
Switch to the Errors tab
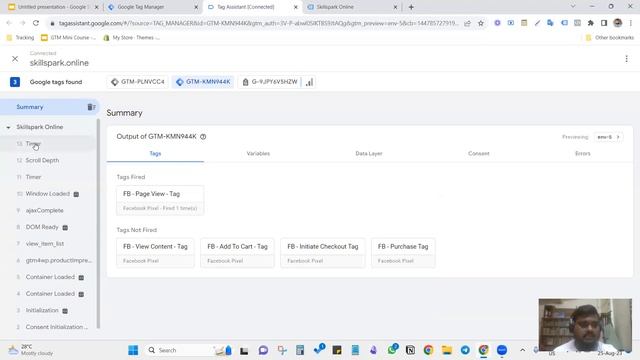(582, 154)
